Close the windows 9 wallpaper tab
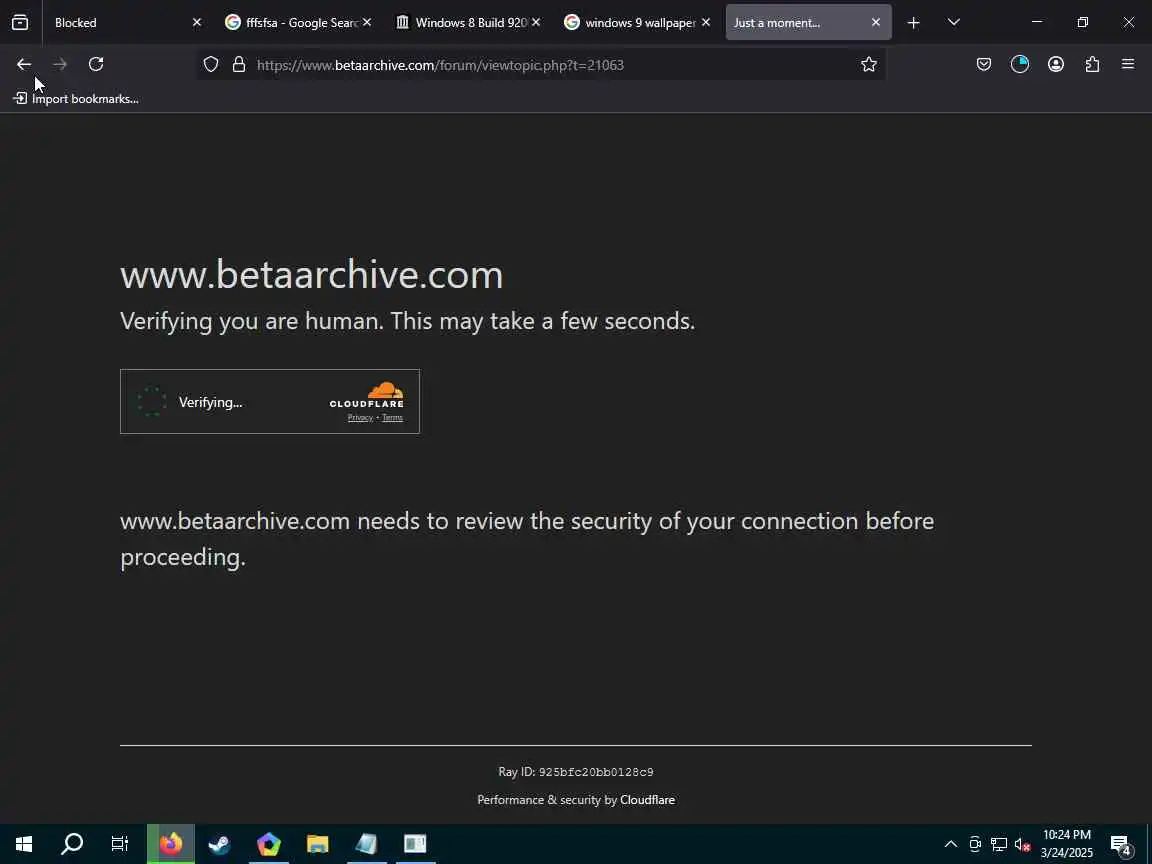The width and height of the screenshot is (1152, 864). pos(706,23)
